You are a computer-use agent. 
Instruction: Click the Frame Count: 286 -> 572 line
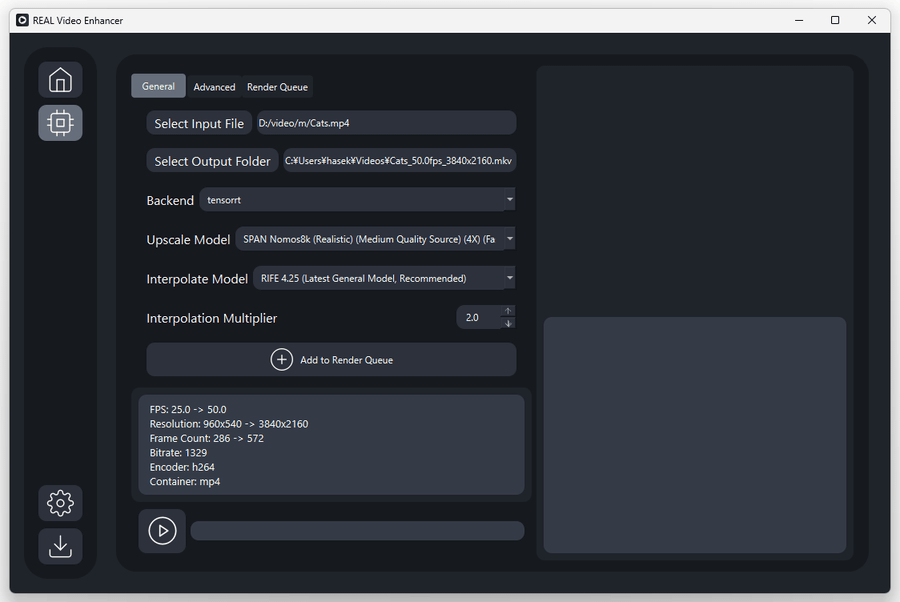tap(206, 438)
